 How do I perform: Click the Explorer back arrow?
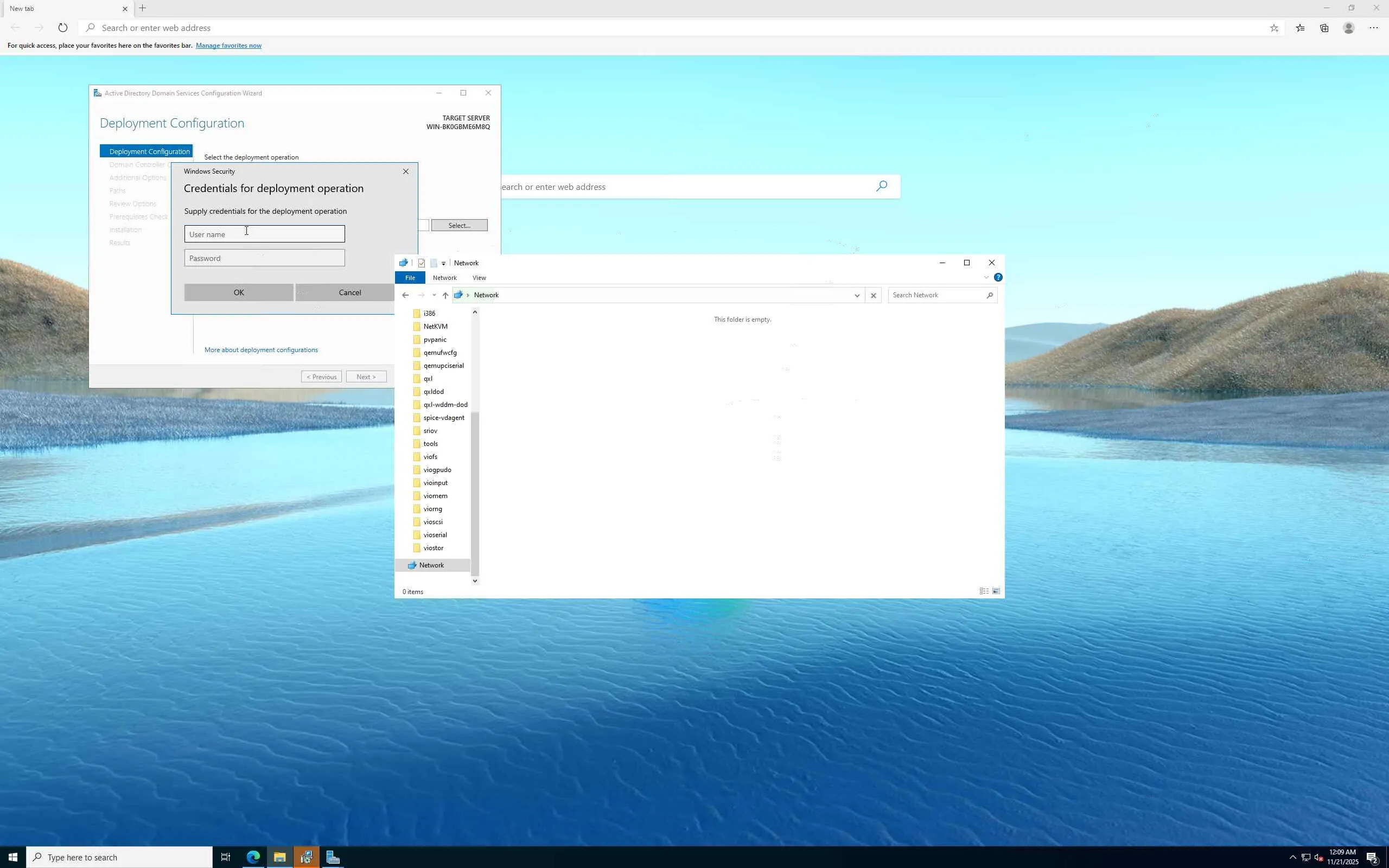pyautogui.click(x=405, y=295)
